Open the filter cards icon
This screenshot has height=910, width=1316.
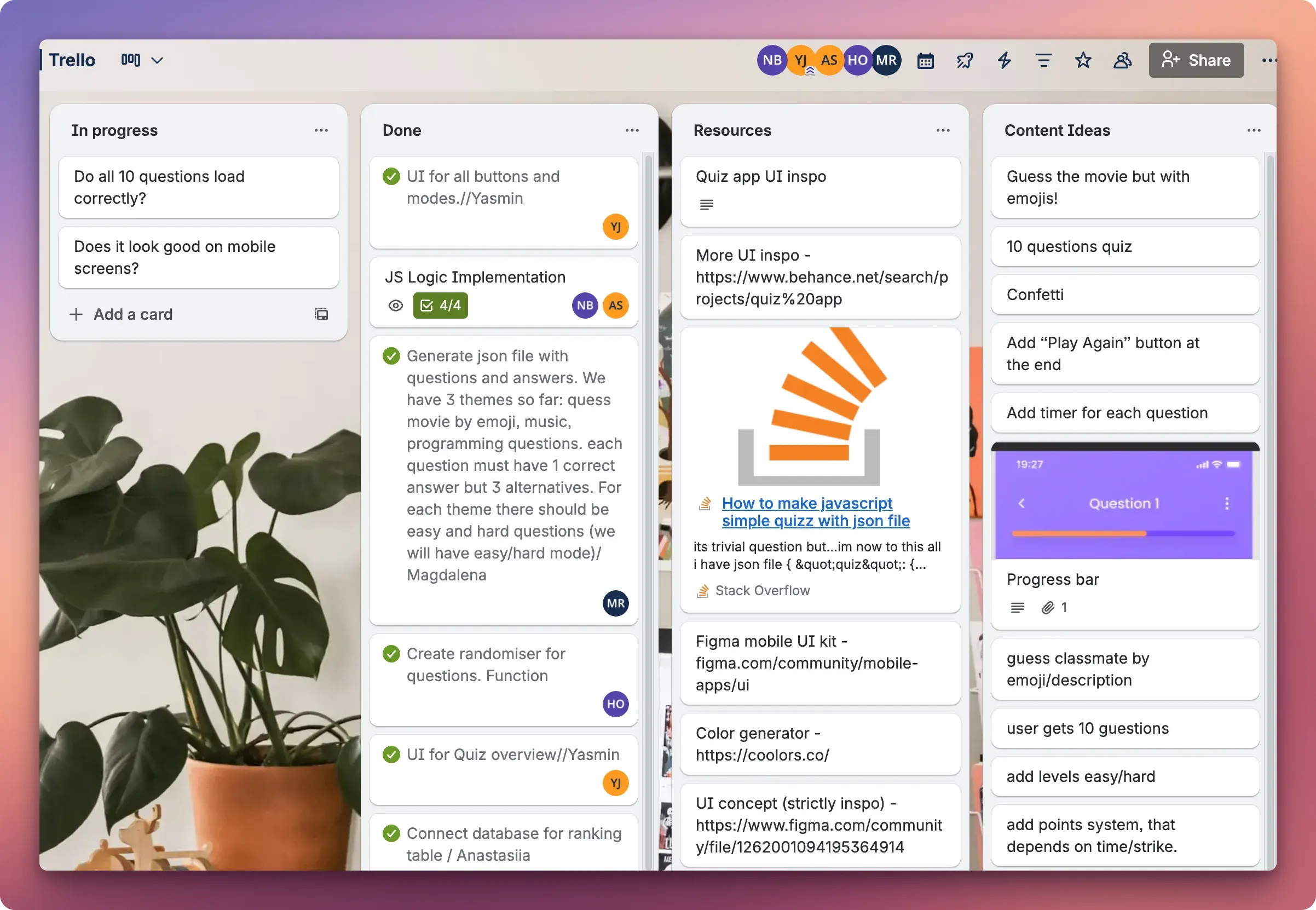pyautogui.click(x=1043, y=60)
